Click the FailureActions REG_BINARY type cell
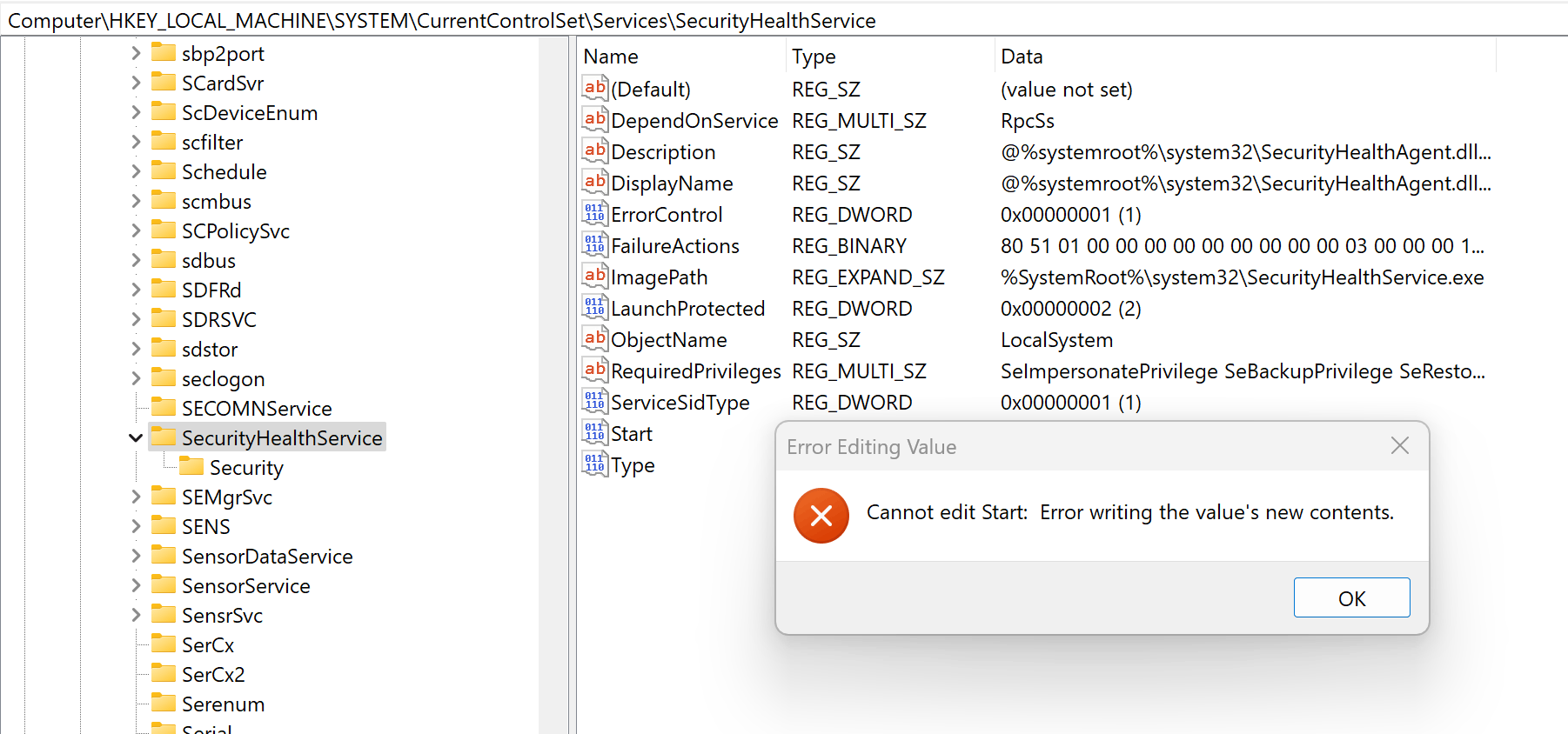Screen dimensions: 1568x734 (x=849, y=246)
